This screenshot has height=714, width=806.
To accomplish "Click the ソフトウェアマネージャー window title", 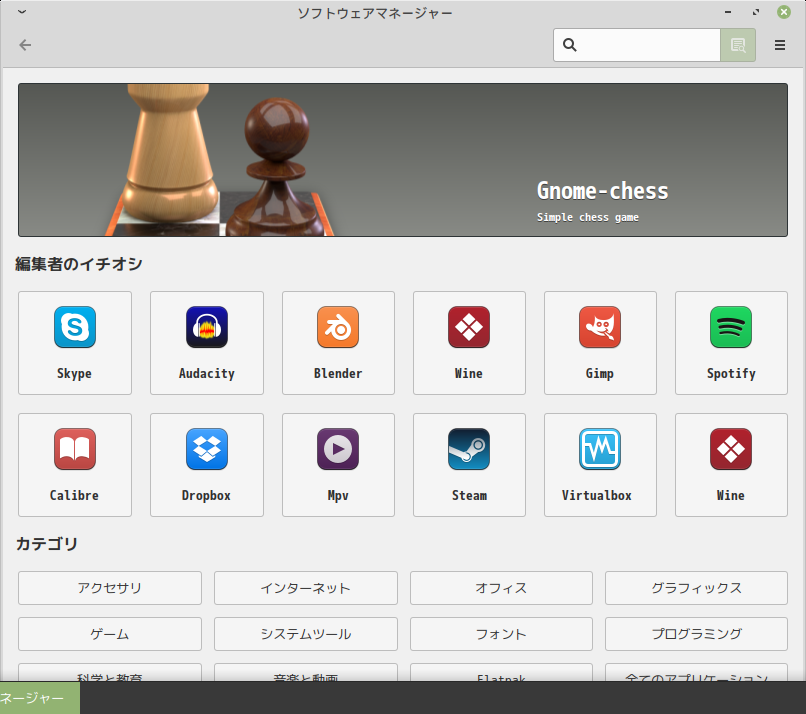I will (x=375, y=13).
